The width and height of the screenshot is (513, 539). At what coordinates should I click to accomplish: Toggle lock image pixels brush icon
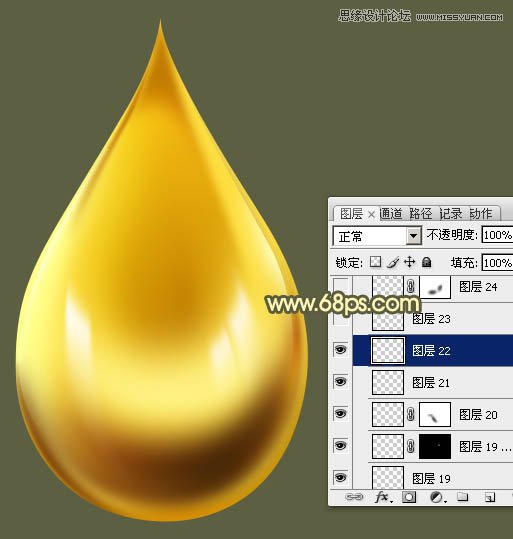click(393, 262)
